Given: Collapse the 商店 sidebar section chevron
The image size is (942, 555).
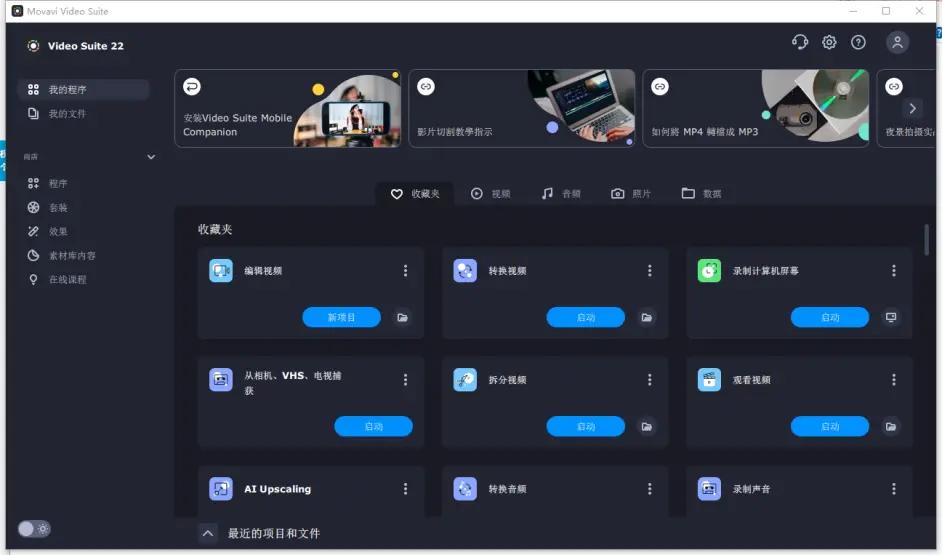Looking at the screenshot, I should tap(151, 157).
